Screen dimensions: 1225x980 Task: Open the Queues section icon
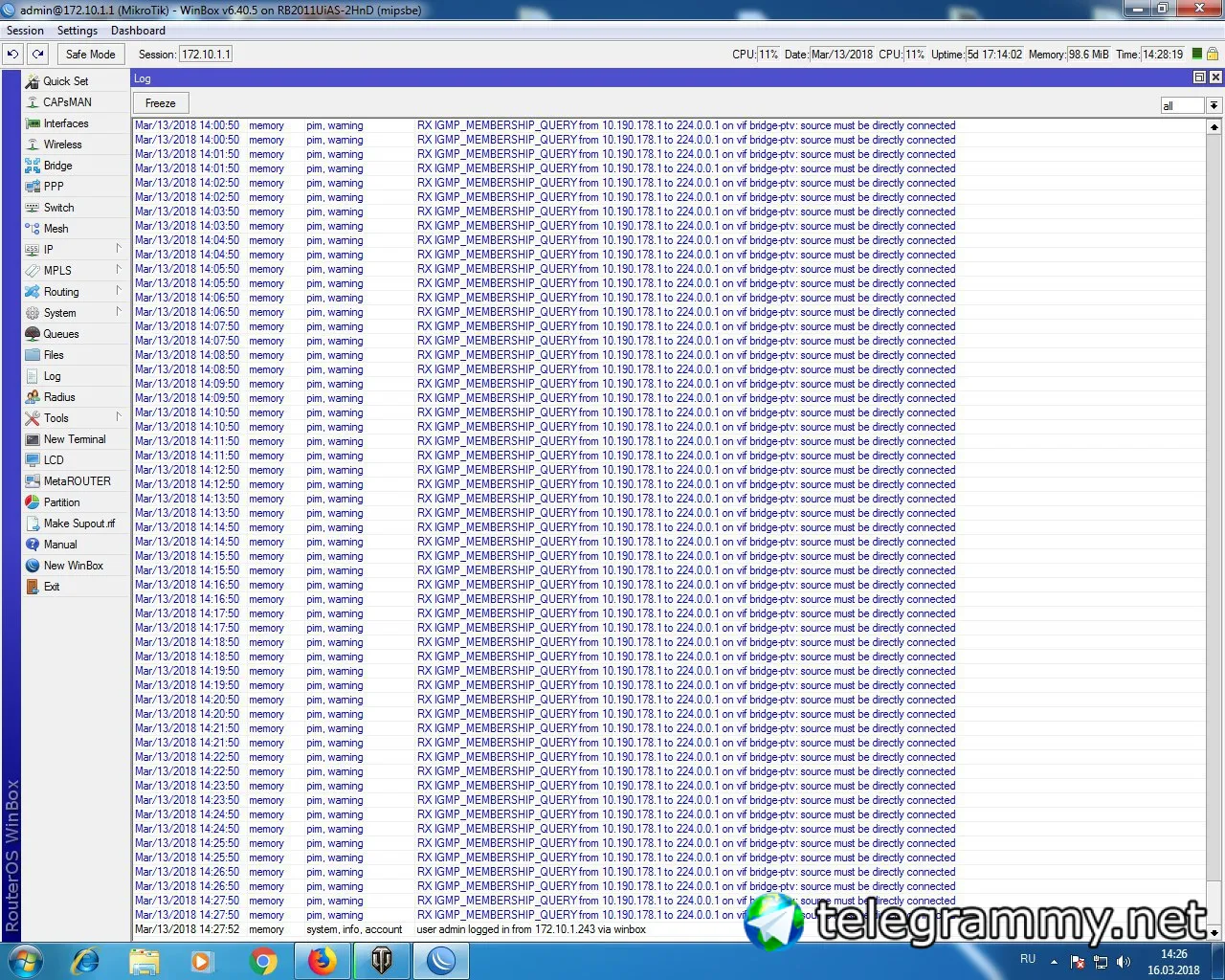pyautogui.click(x=33, y=334)
